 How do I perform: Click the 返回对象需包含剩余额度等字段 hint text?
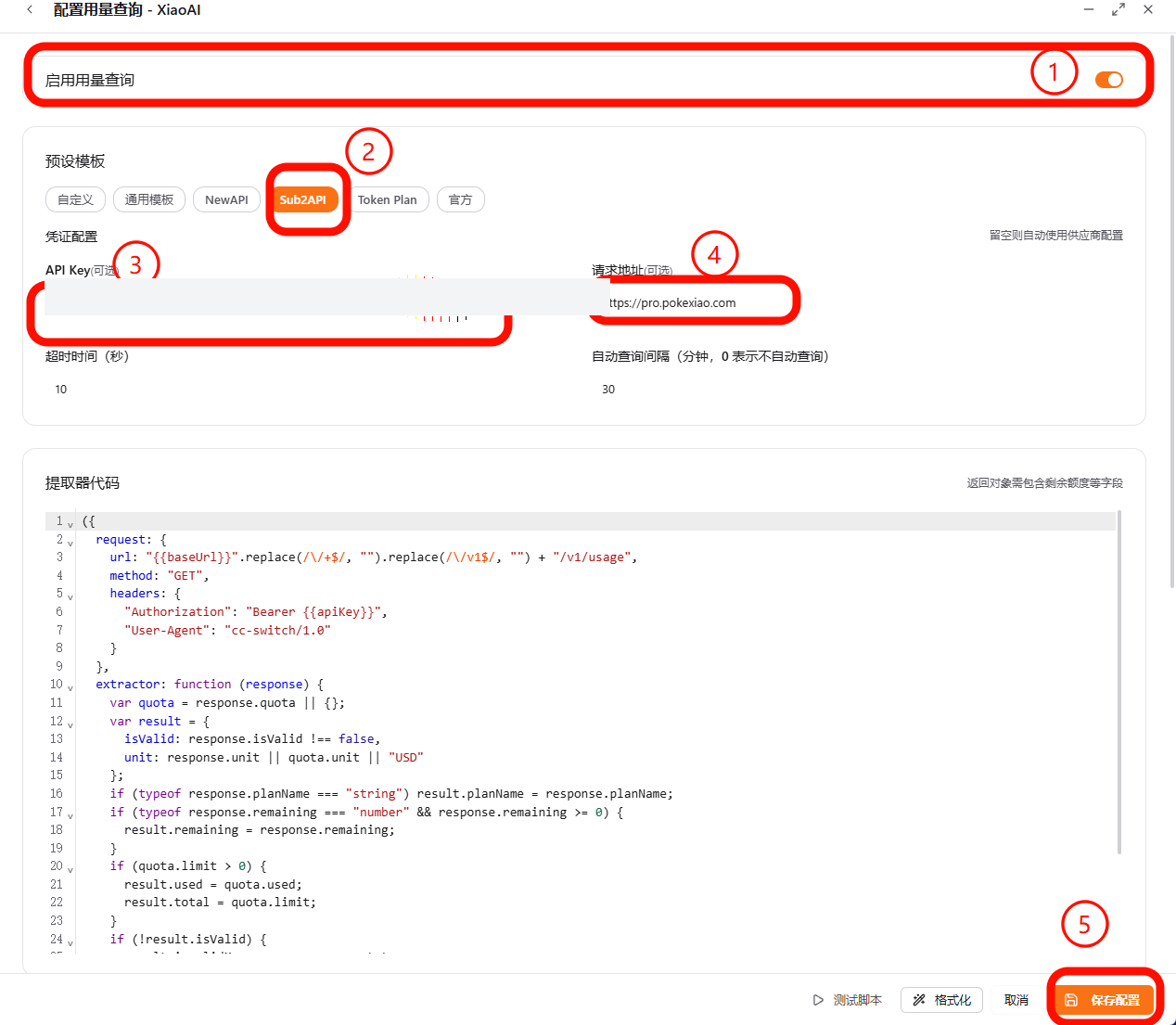click(x=1045, y=483)
